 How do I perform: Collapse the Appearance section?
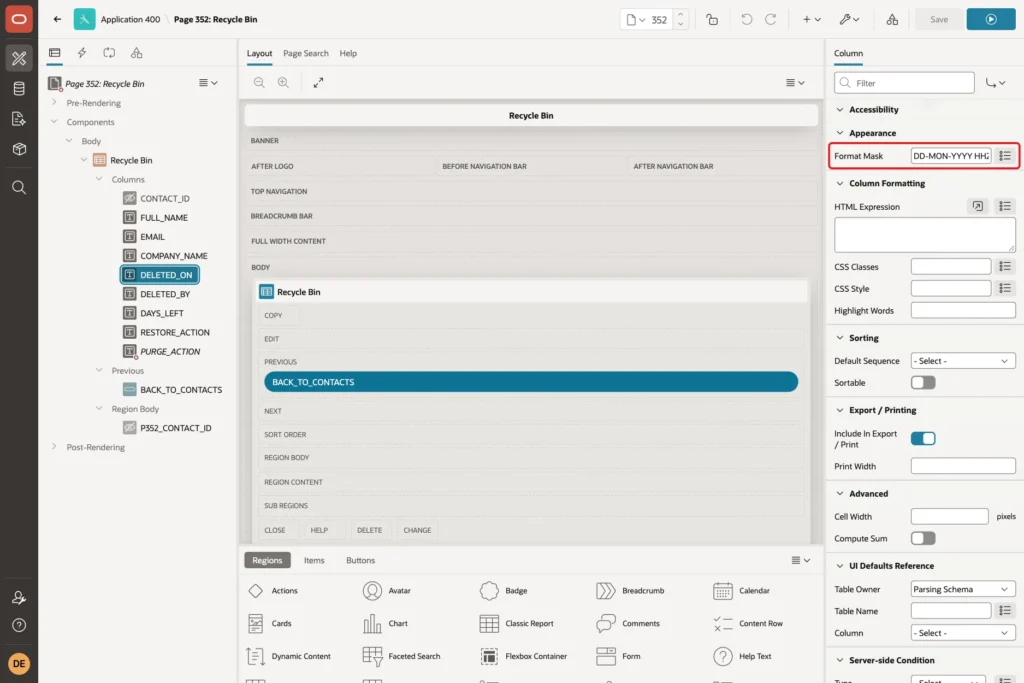(840, 133)
